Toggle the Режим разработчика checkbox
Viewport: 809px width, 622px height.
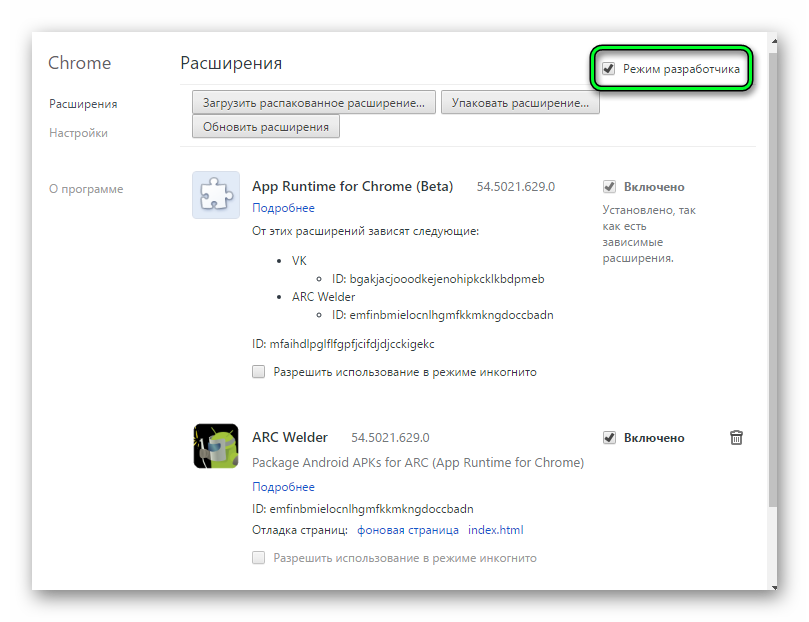pos(608,69)
